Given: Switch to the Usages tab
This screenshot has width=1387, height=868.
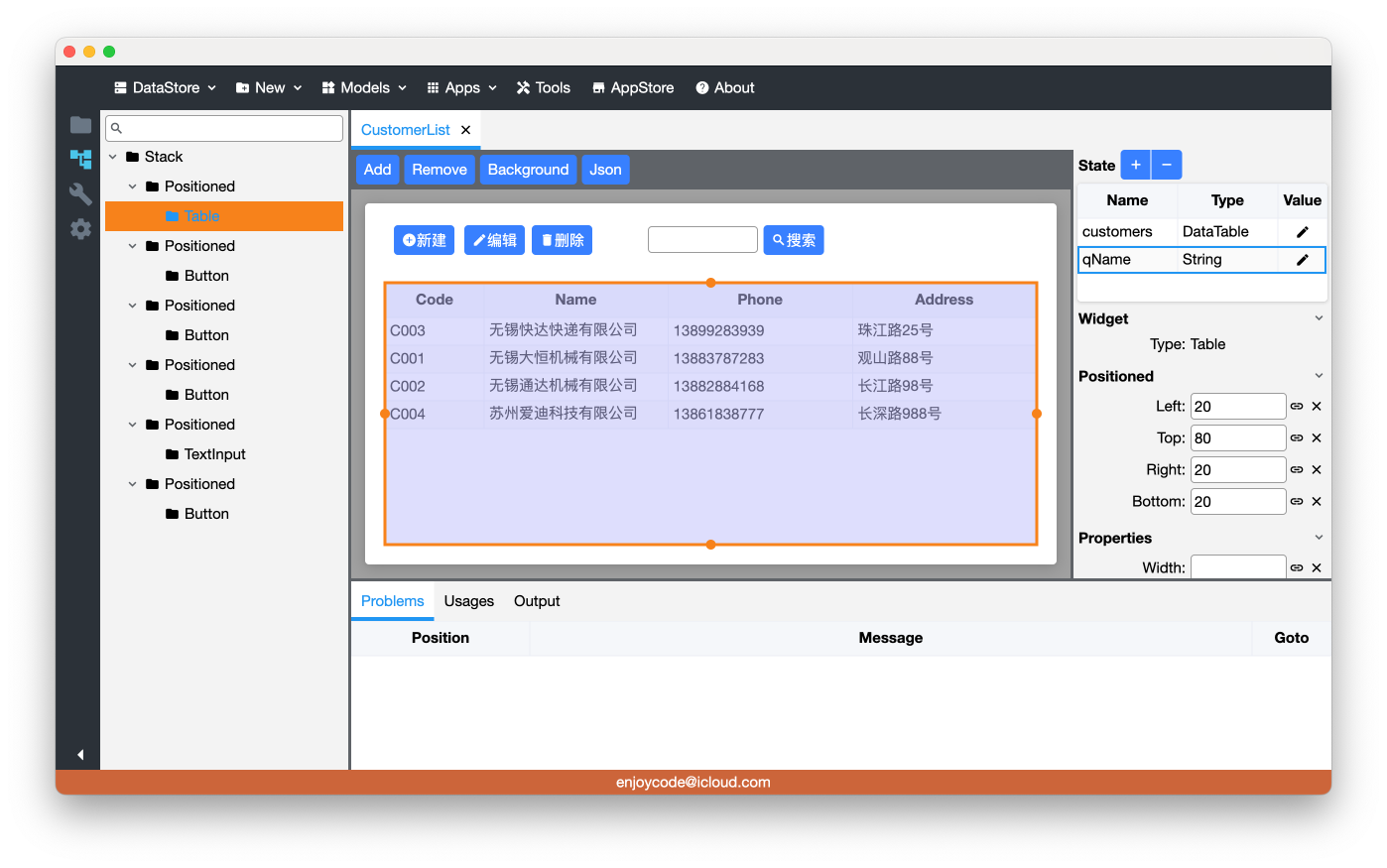Looking at the screenshot, I should (468, 601).
